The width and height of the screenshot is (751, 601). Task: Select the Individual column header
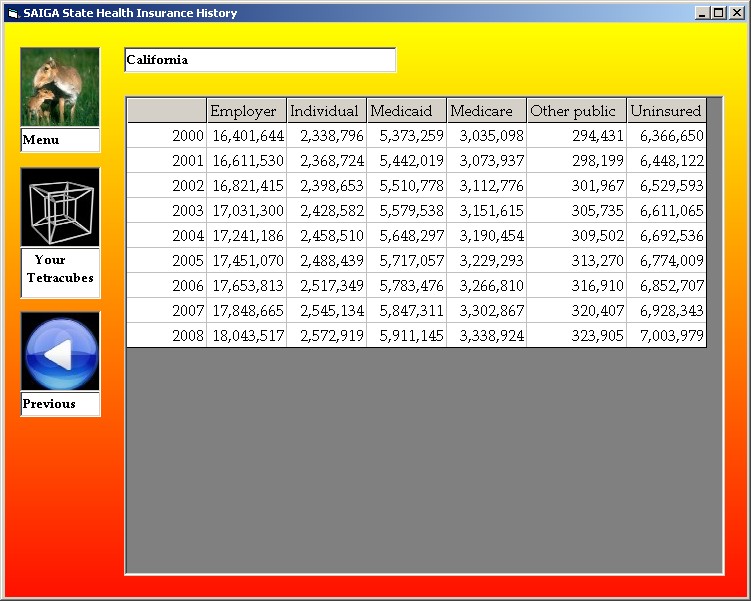pos(326,111)
